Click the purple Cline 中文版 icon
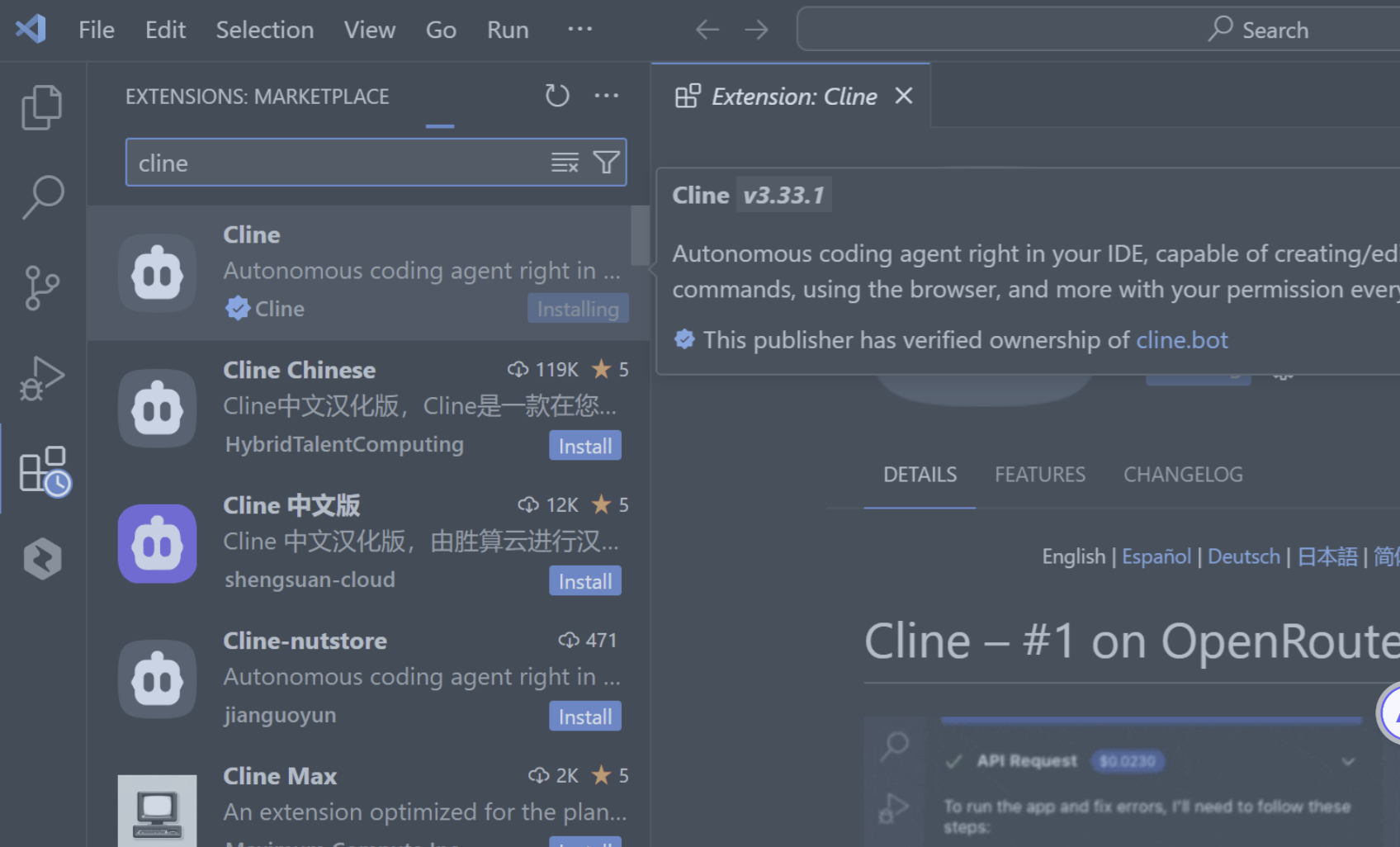This screenshot has width=1400, height=847. tap(157, 544)
